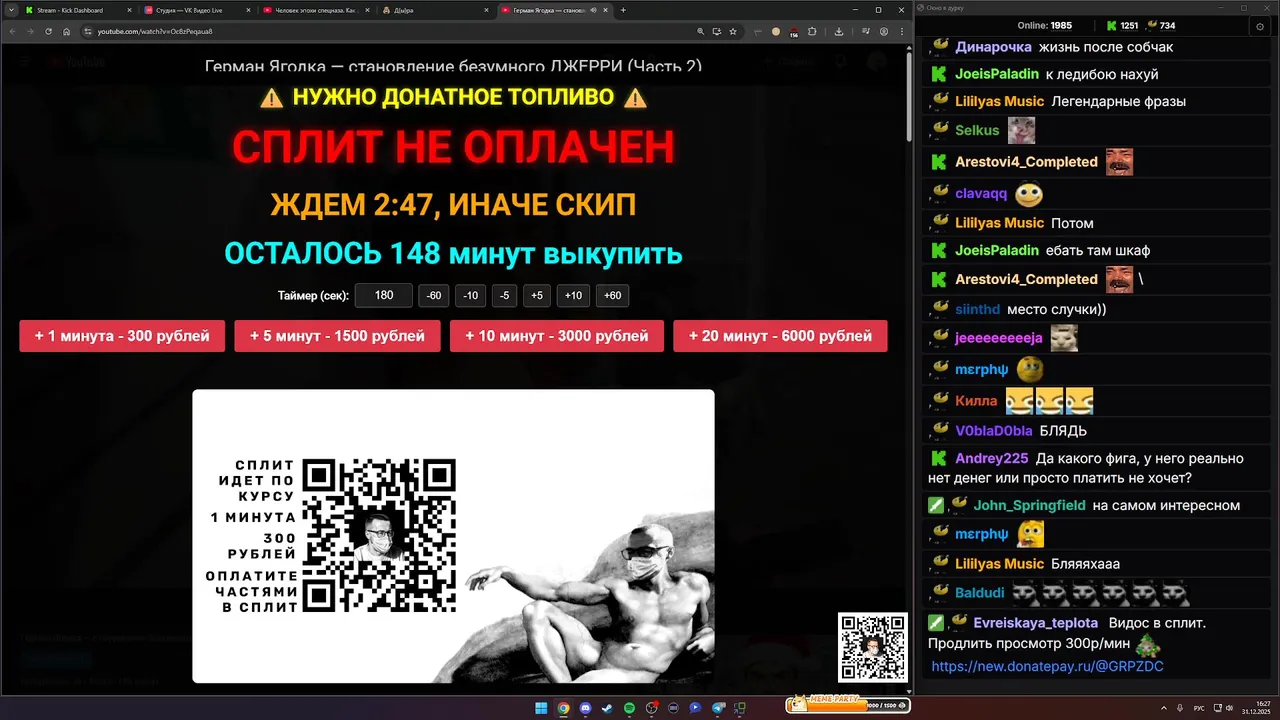Open the clock showing 16:27
The height and width of the screenshot is (720, 1280).
pyautogui.click(x=1256, y=708)
